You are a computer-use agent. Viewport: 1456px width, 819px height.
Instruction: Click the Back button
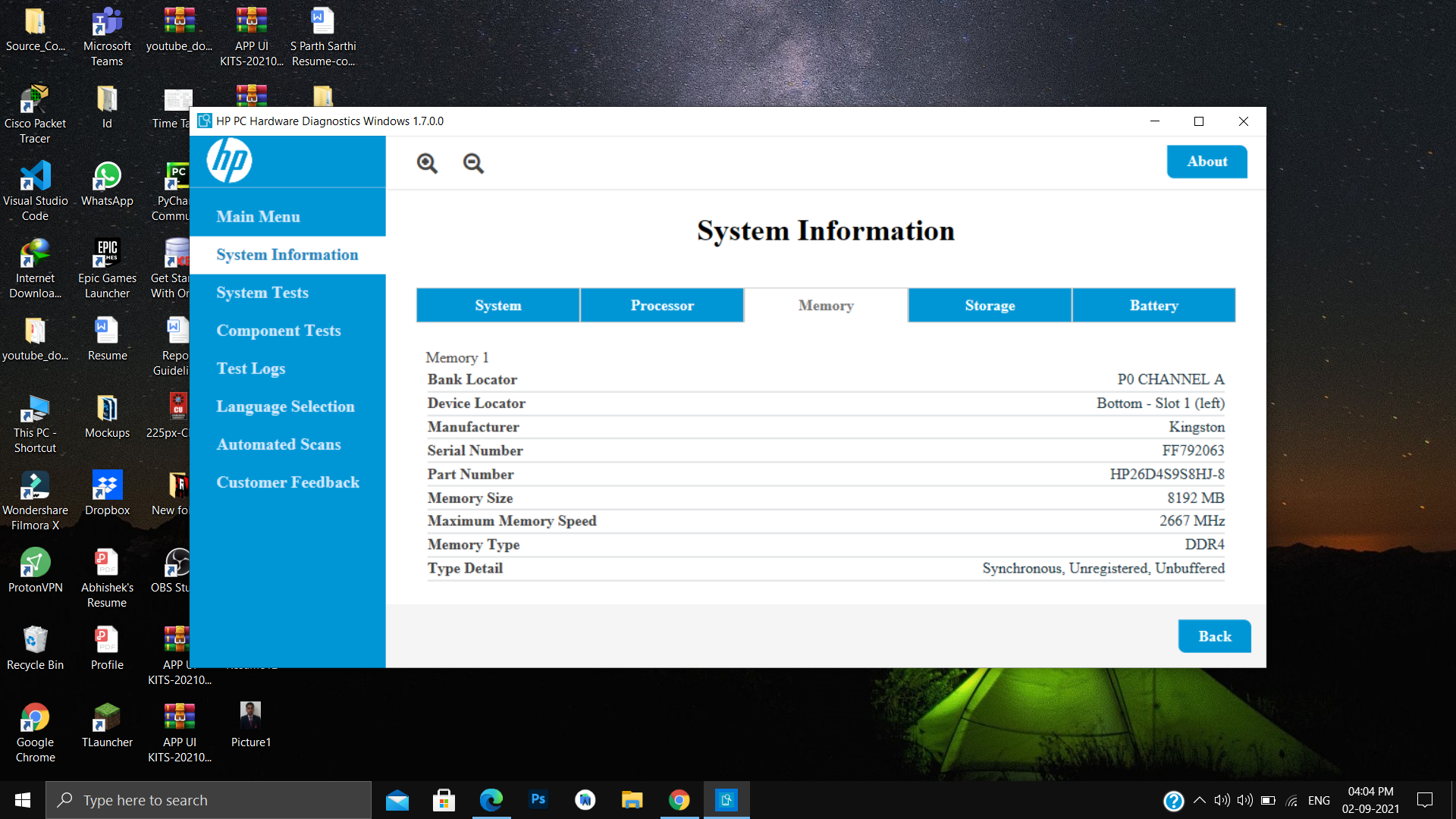1214,636
